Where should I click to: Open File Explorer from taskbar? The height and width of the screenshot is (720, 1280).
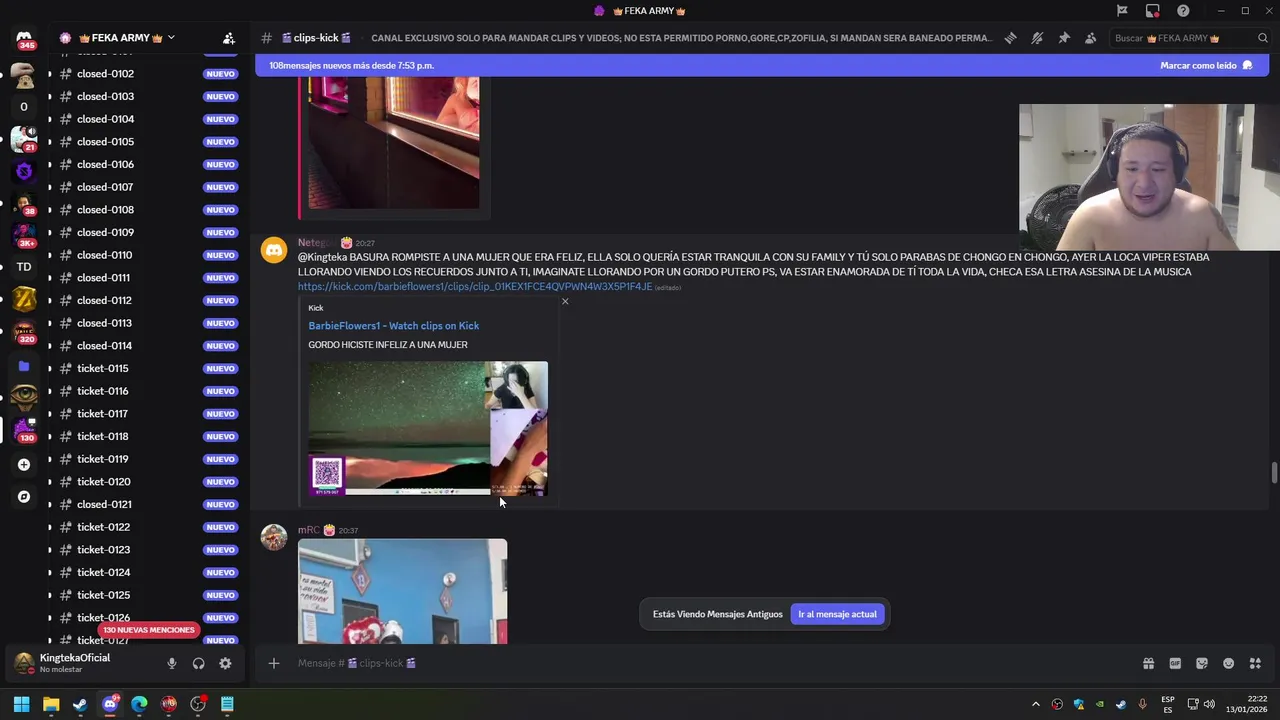(51, 704)
